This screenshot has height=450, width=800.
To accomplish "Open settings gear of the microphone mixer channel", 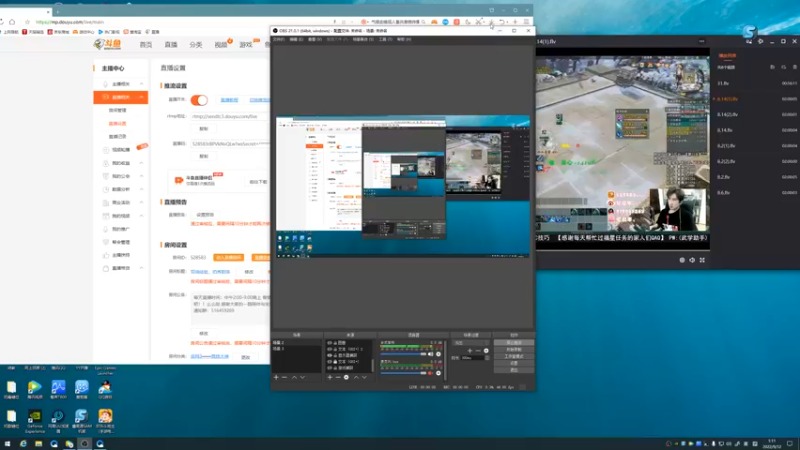I will coord(438,373).
